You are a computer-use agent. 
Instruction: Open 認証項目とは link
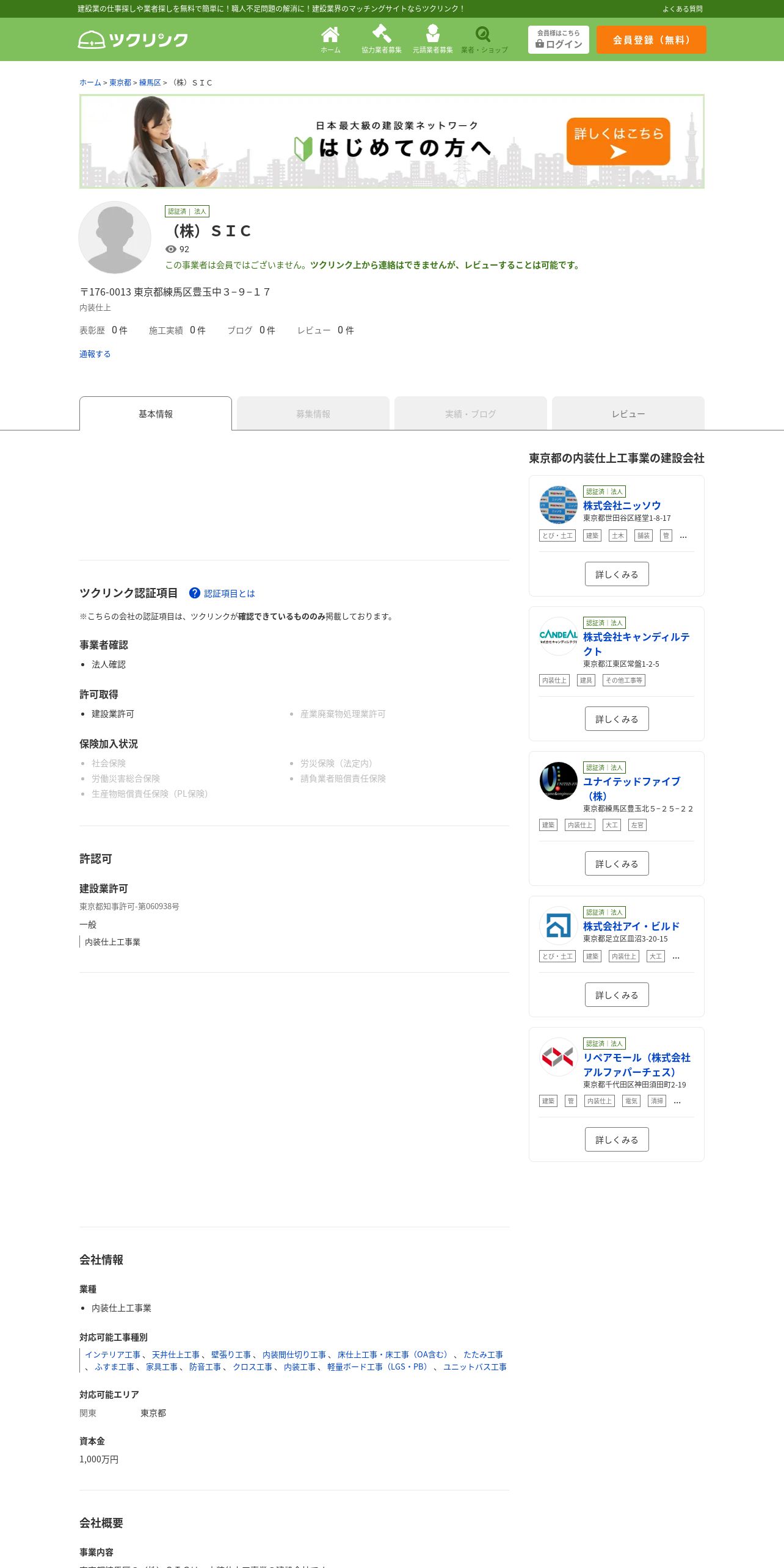pyautogui.click(x=230, y=593)
